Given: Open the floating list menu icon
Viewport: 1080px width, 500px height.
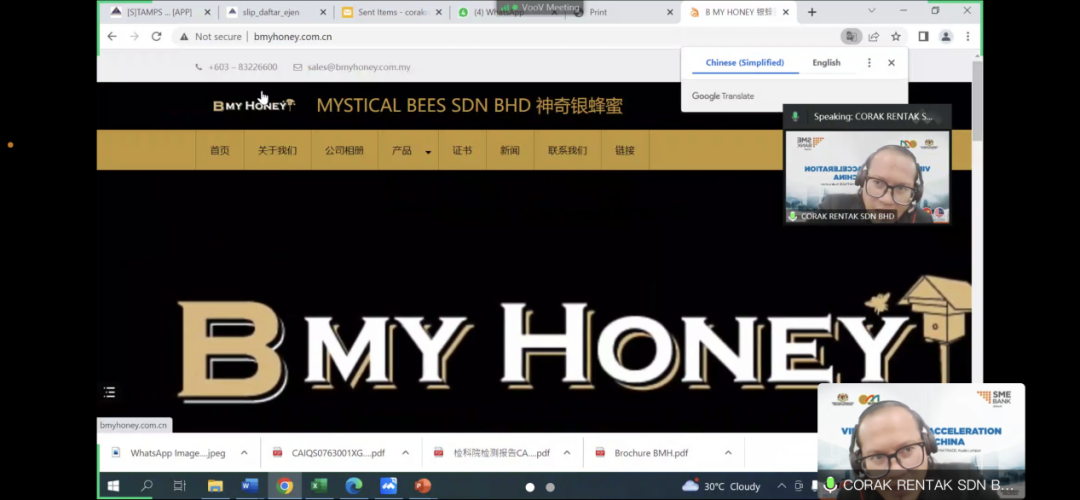Looking at the screenshot, I should click(x=109, y=392).
